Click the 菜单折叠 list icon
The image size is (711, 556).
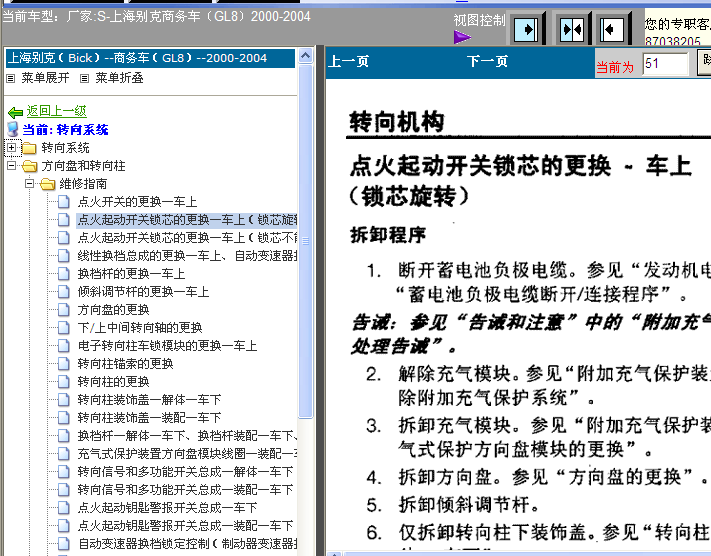[84, 78]
